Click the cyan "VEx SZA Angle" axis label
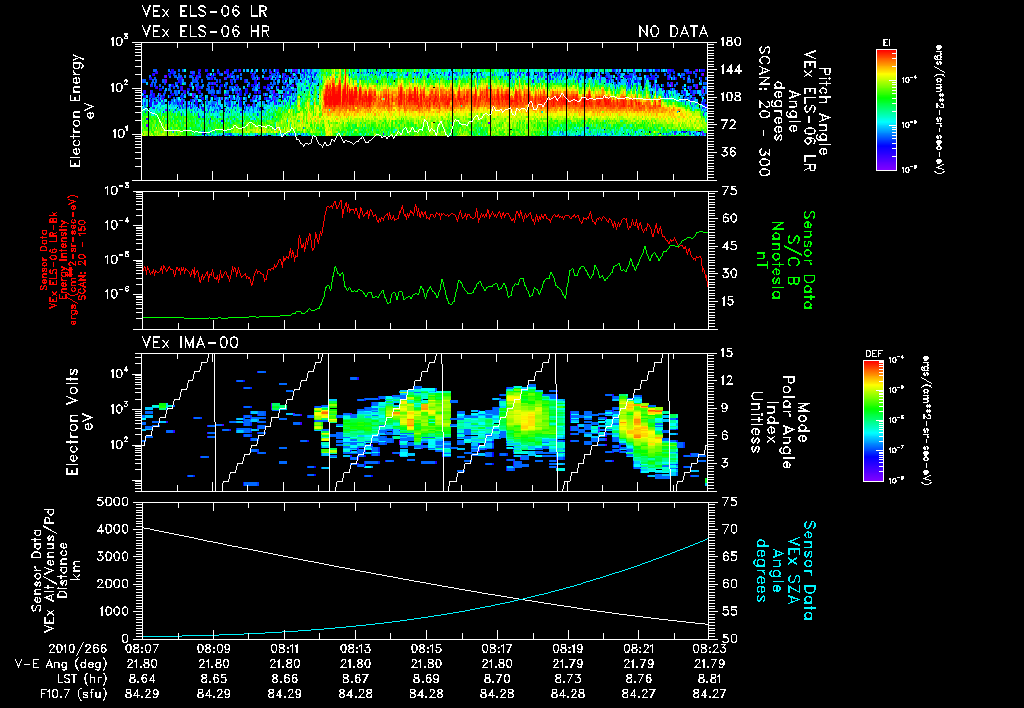 (x=784, y=570)
